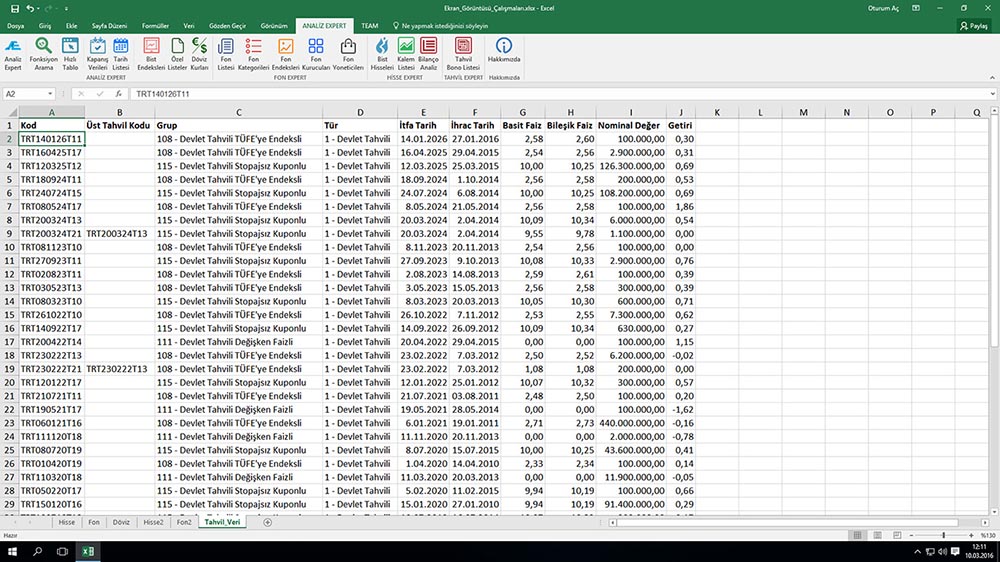Switch to the Giriş ribbon tab
1000x562 pixels.
[x=45, y=26]
